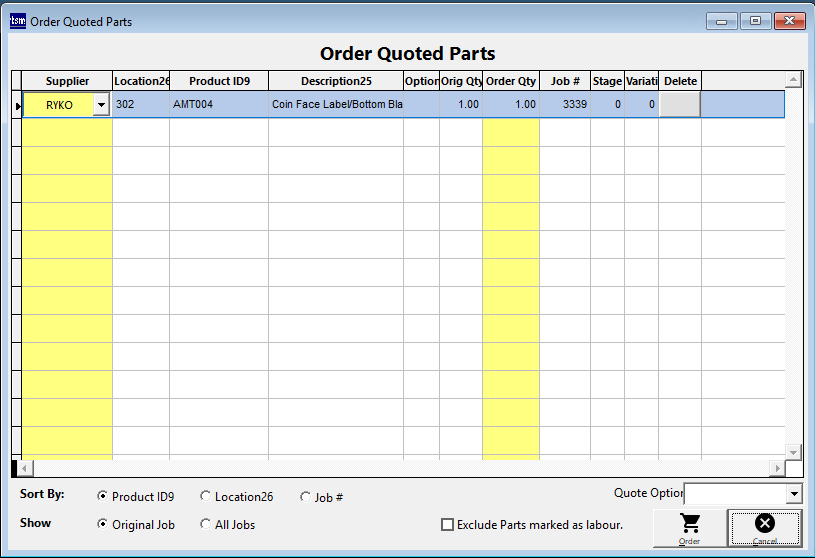Image resolution: width=815 pixels, height=558 pixels.
Task: Click the Supplier column header
Action: pos(67,81)
